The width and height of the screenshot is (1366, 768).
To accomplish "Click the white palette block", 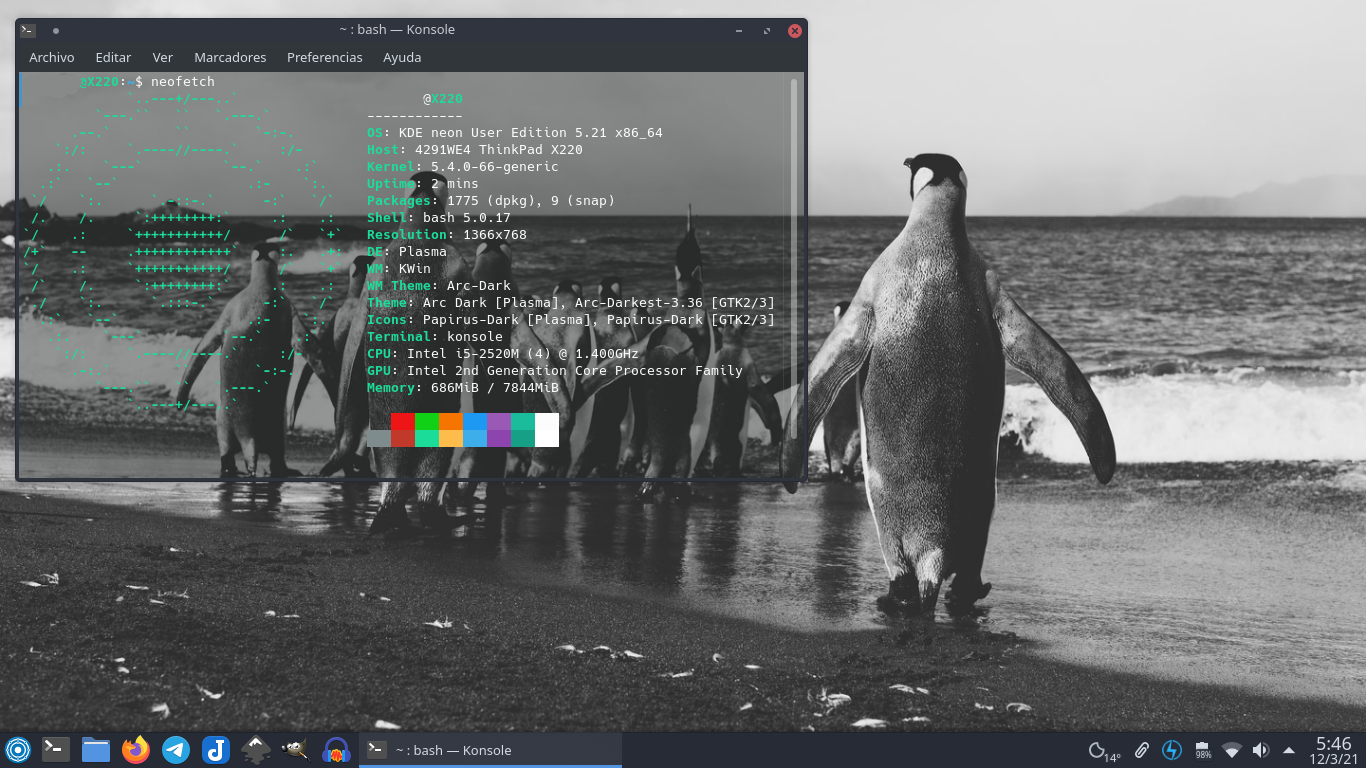I will pyautogui.click(x=547, y=430).
